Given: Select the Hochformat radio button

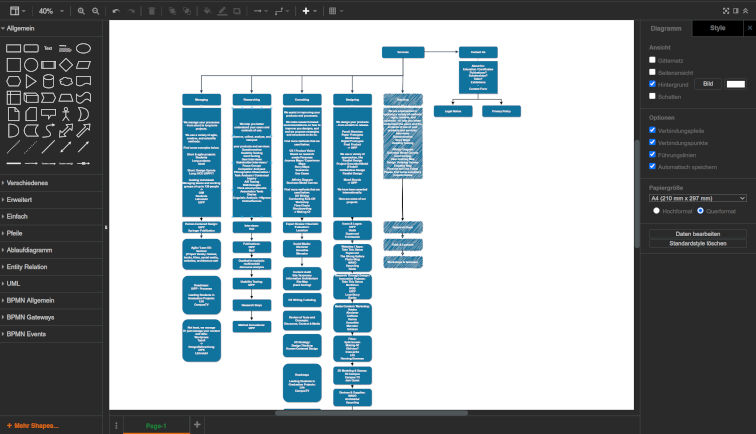Looking at the screenshot, I should point(656,211).
